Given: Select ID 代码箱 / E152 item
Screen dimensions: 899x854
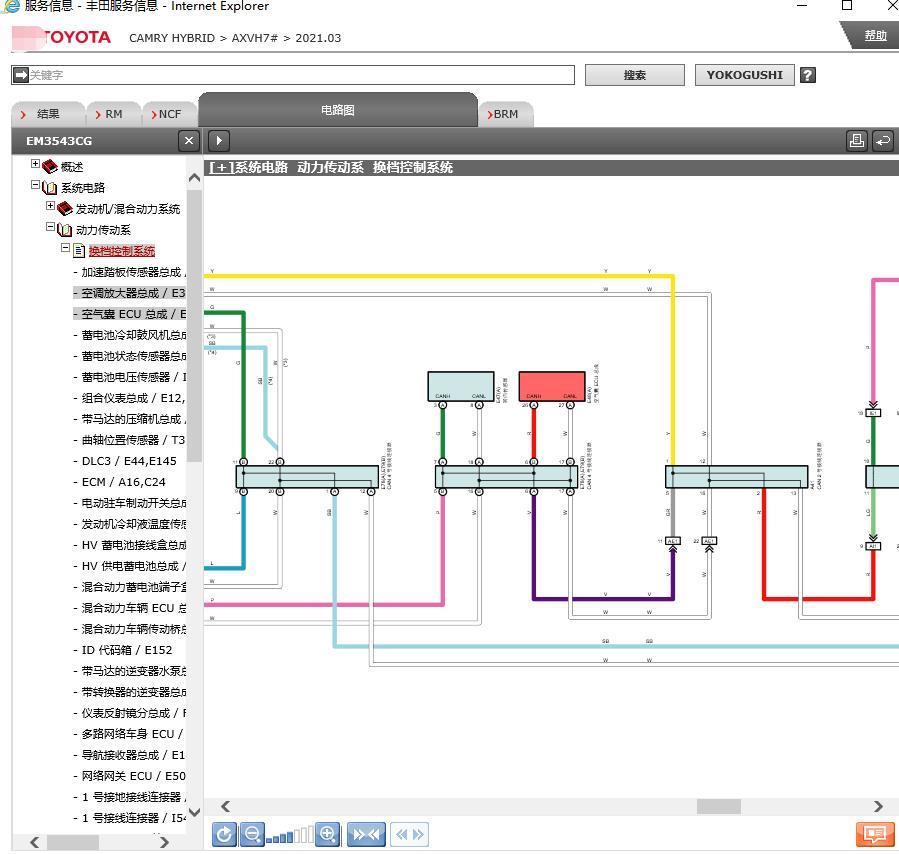Looking at the screenshot, I should click(x=123, y=650).
